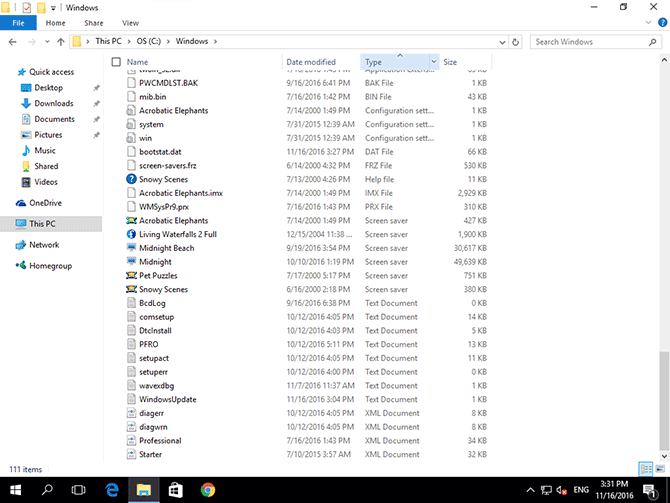670x503 pixels.
Task: Open Microsoft Edge from the taskbar
Action: 112,490
